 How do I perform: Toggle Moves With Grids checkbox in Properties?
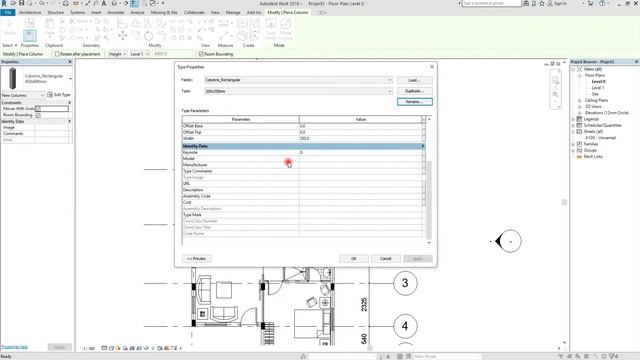[x=38, y=109]
